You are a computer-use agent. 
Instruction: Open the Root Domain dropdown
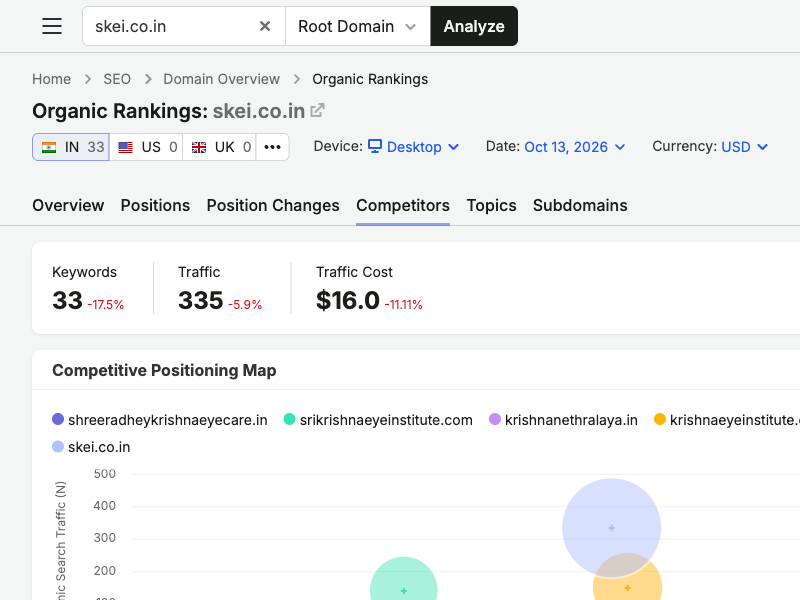coord(358,26)
